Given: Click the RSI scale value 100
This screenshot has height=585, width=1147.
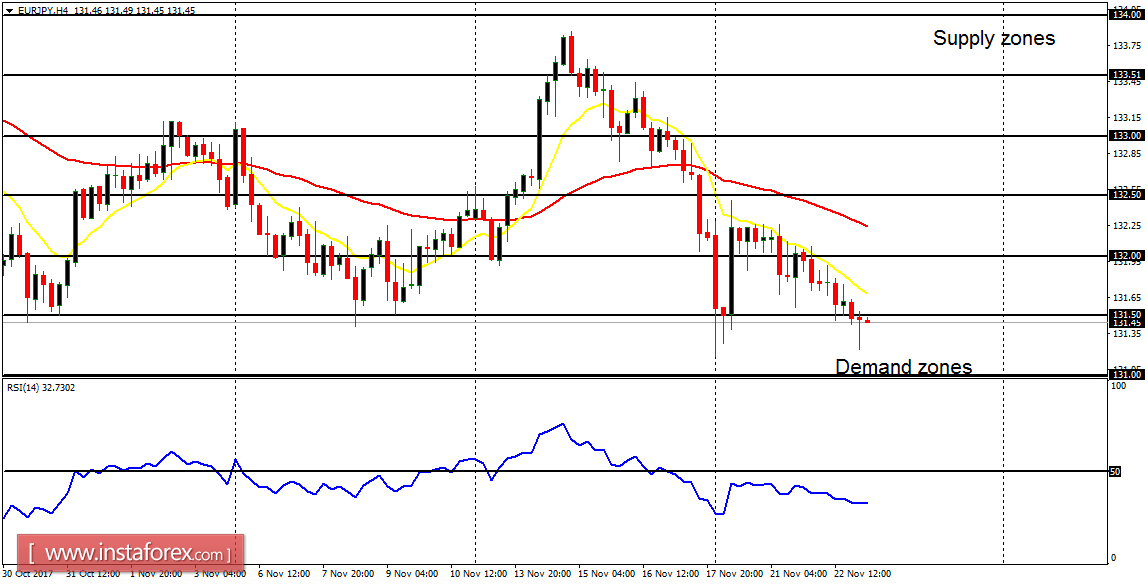Looking at the screenshot, I should pos(1118,386).
